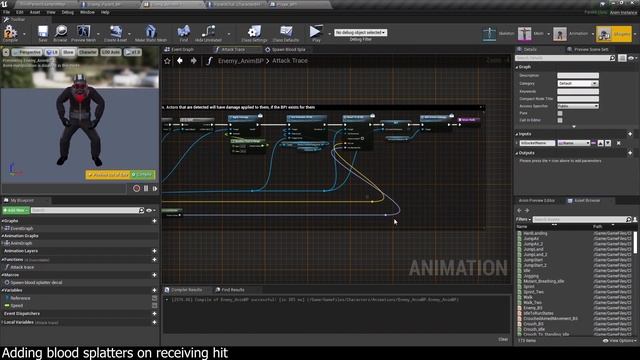Toggle the Pure checkbox in Graph details
Screen dimensions: 640x360
click(x=560, y=113)
